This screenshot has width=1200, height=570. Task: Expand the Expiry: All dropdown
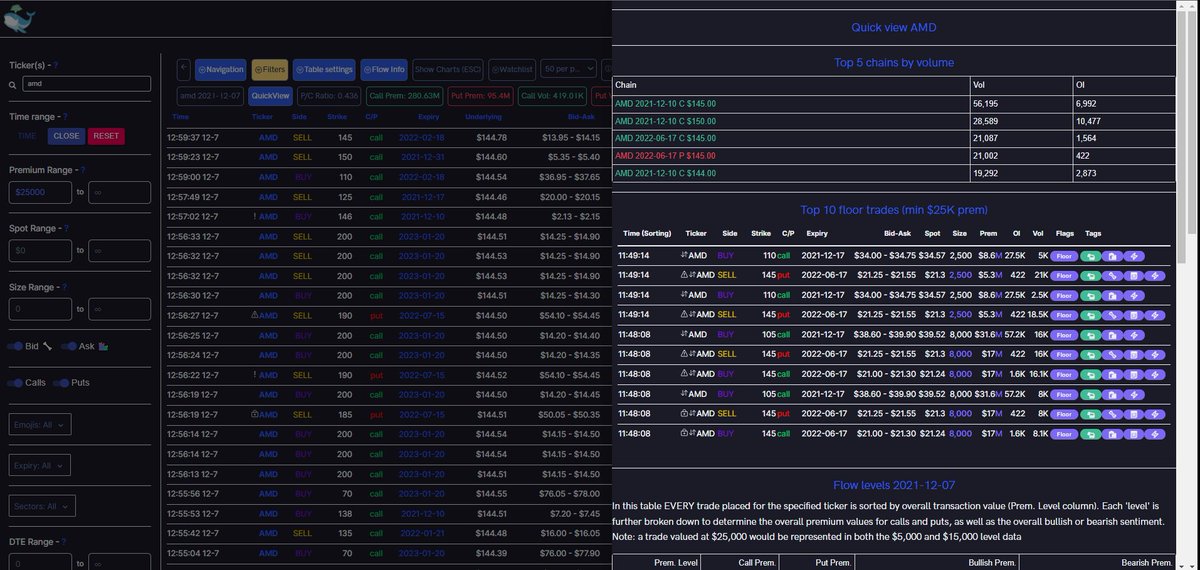point(38,465)
